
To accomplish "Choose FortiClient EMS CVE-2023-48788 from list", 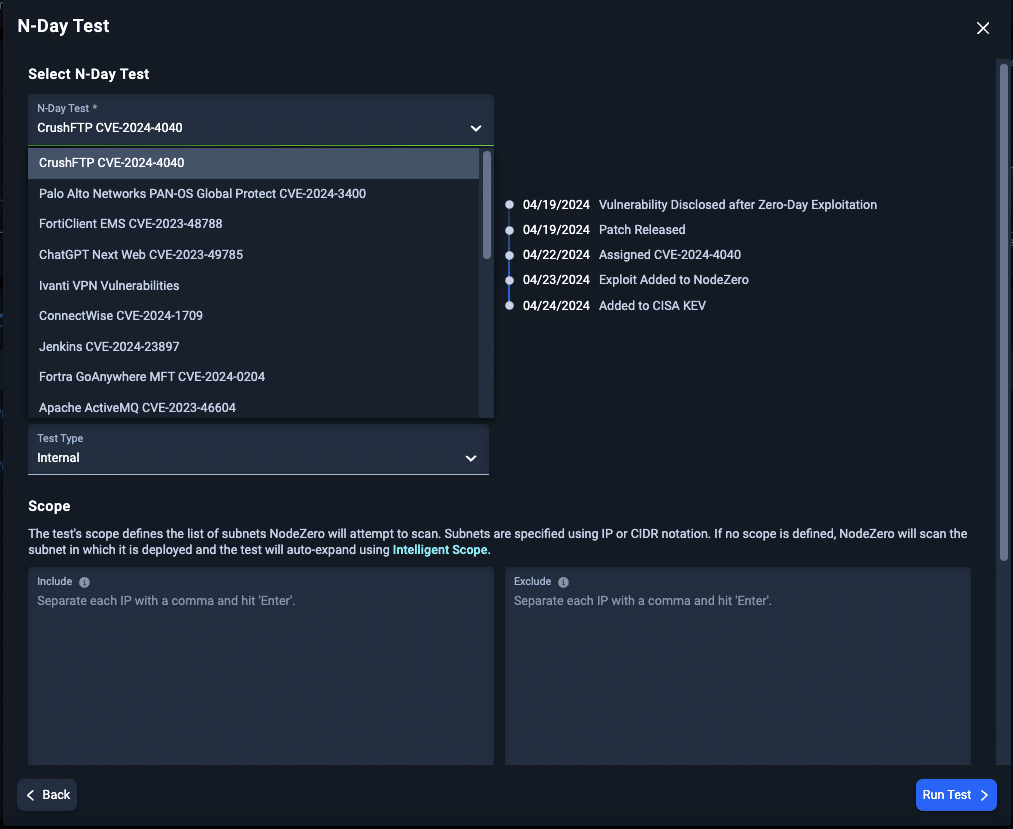I will (x=254, y=224).
